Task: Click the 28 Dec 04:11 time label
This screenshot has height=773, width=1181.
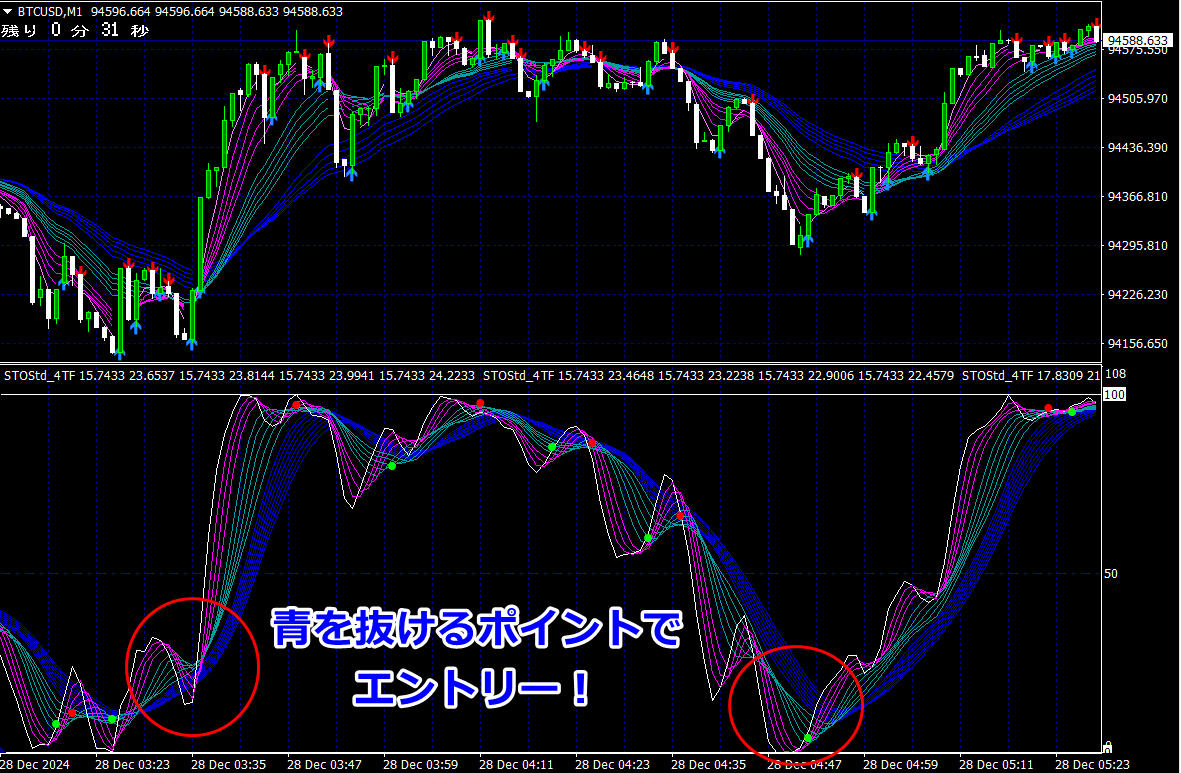Action: pyautogui.click(x=516, y=764)
